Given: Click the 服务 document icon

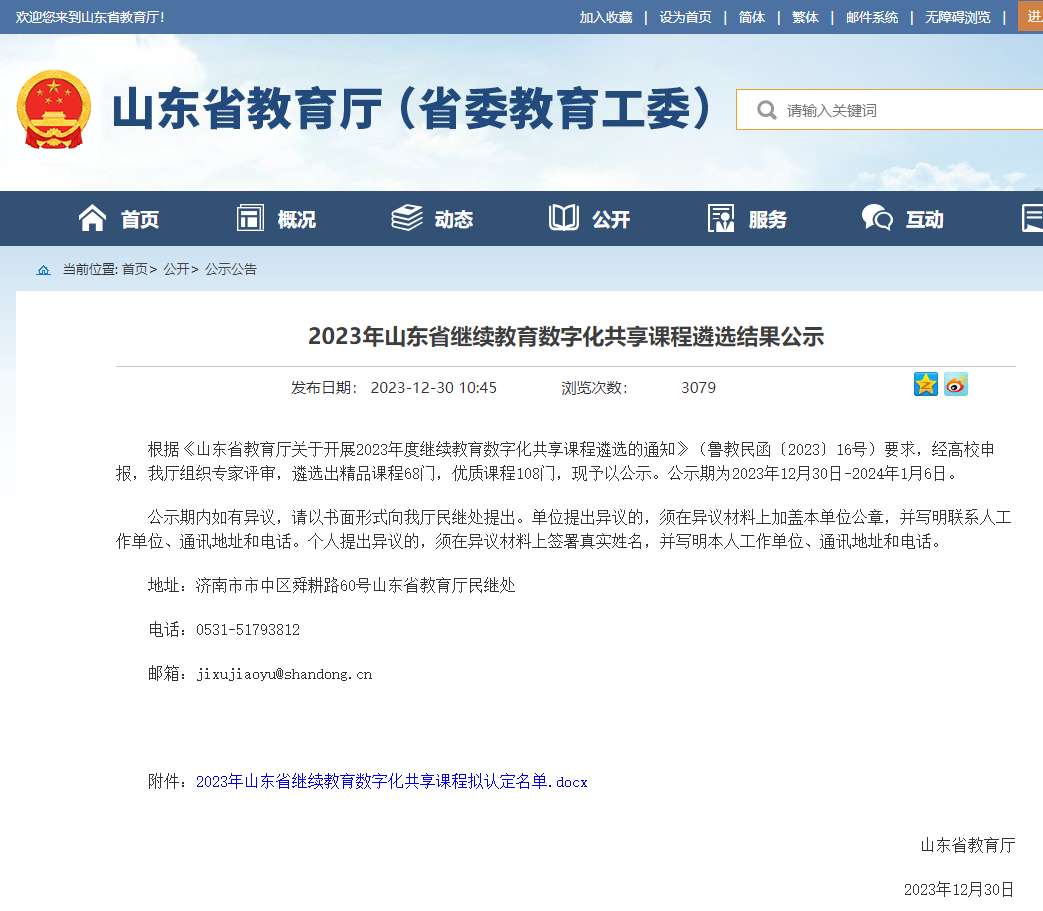Looking at the screenshot, I should [x=721, y=218].
